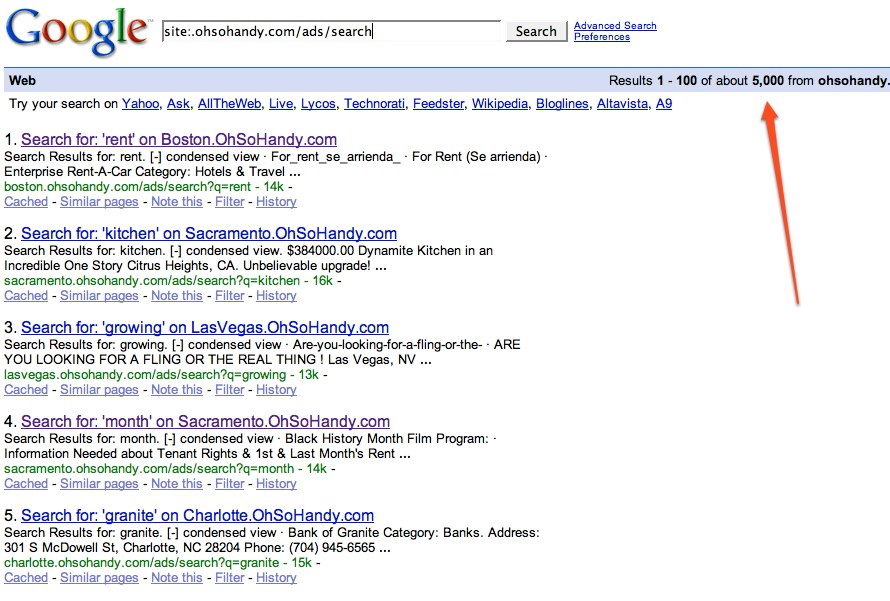890x601 pixels.
Task: Try your search on Lycos
Action: click(x=318, y=104)
